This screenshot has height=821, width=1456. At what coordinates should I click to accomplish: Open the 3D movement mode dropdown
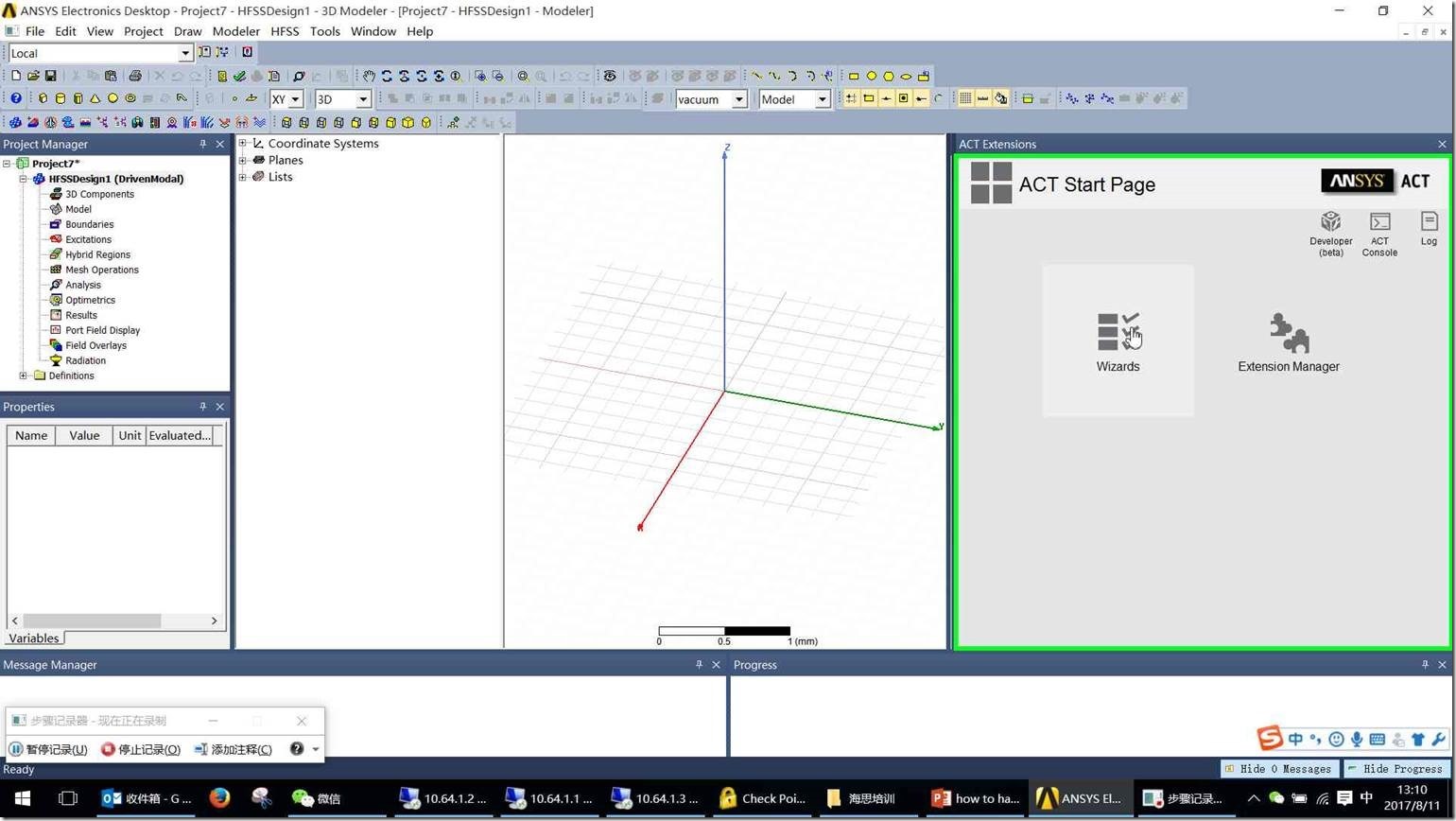tap(362, 99)
